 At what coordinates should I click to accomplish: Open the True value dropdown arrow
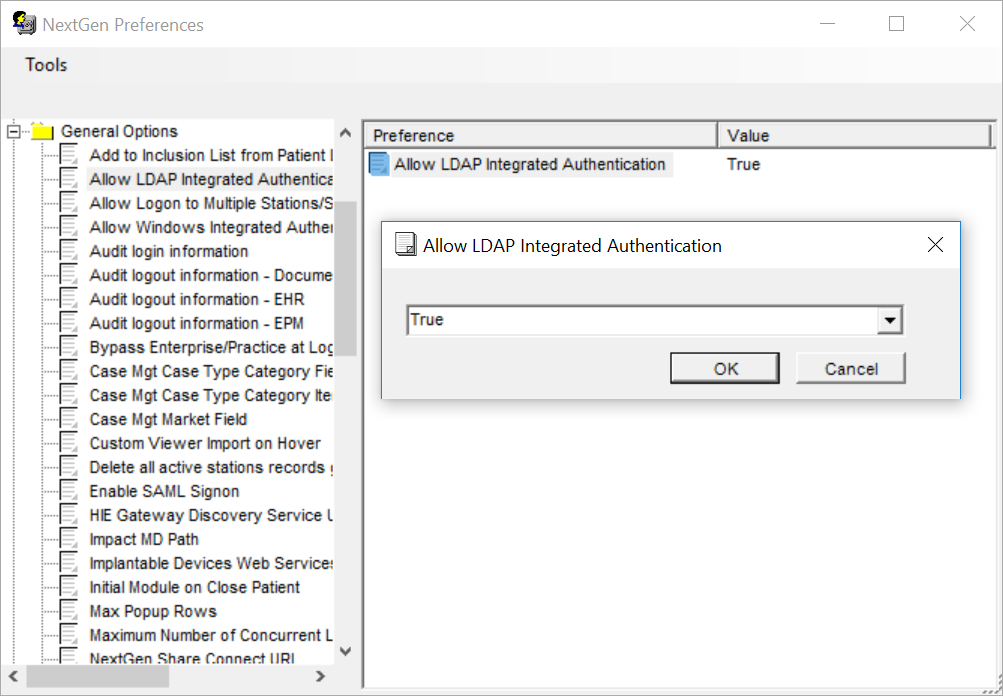tap(890, 320)
